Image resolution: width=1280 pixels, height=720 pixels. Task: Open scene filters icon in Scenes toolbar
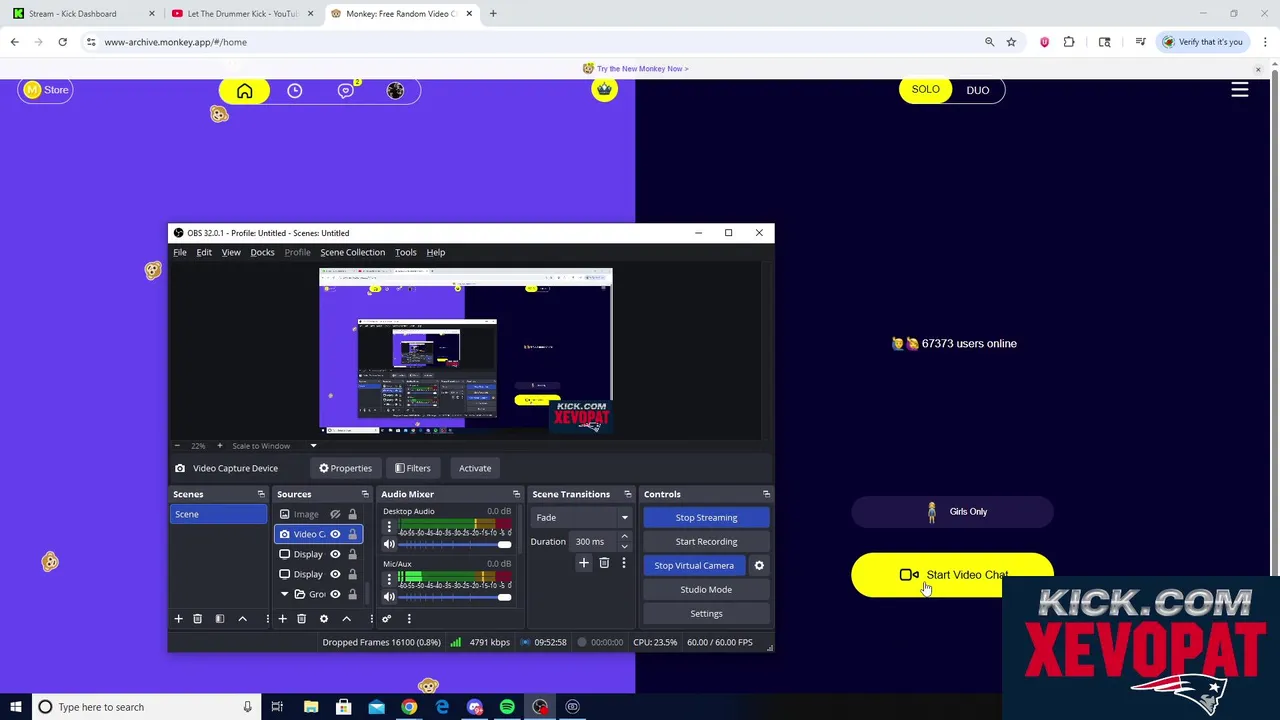pyautogui.click(x=220, y=619)
